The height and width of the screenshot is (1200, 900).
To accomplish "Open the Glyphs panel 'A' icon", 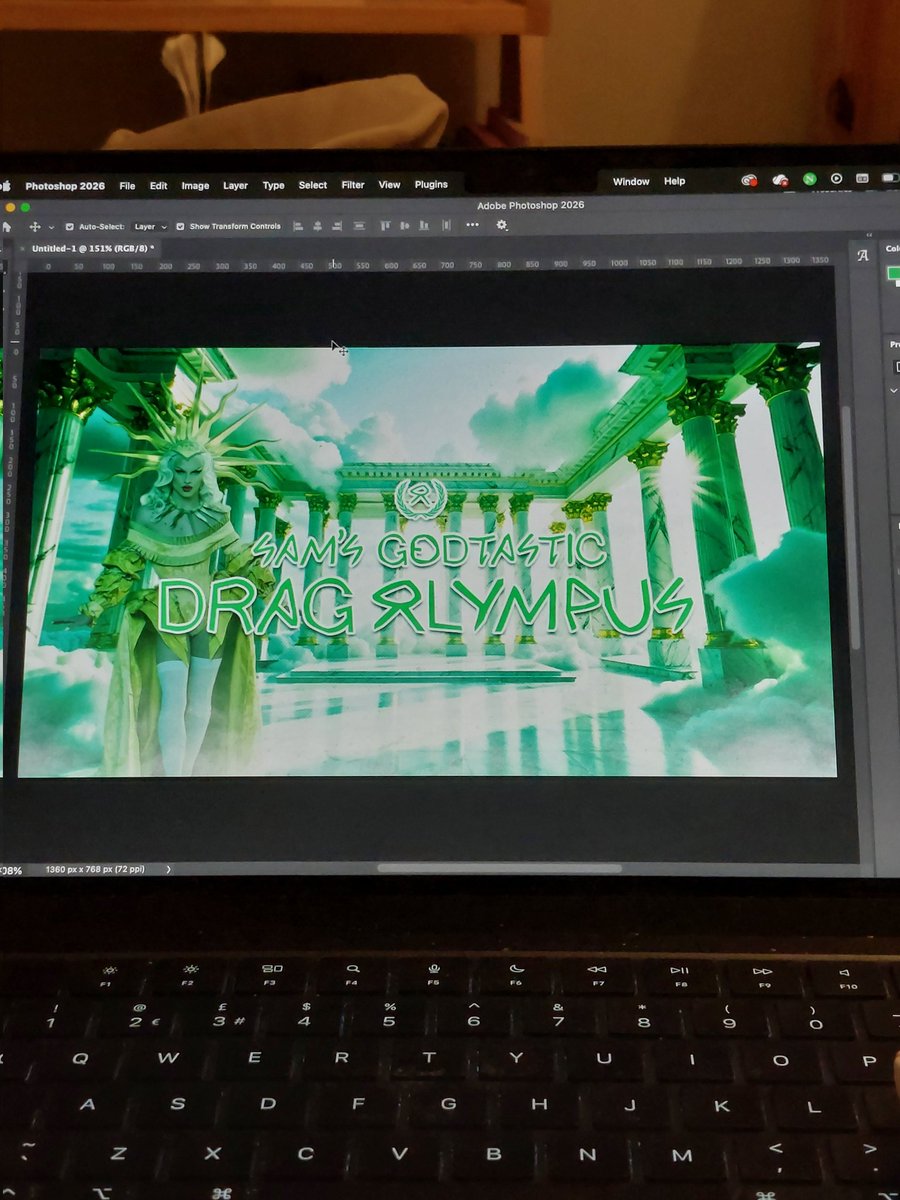I will click(x=863, y=256).
